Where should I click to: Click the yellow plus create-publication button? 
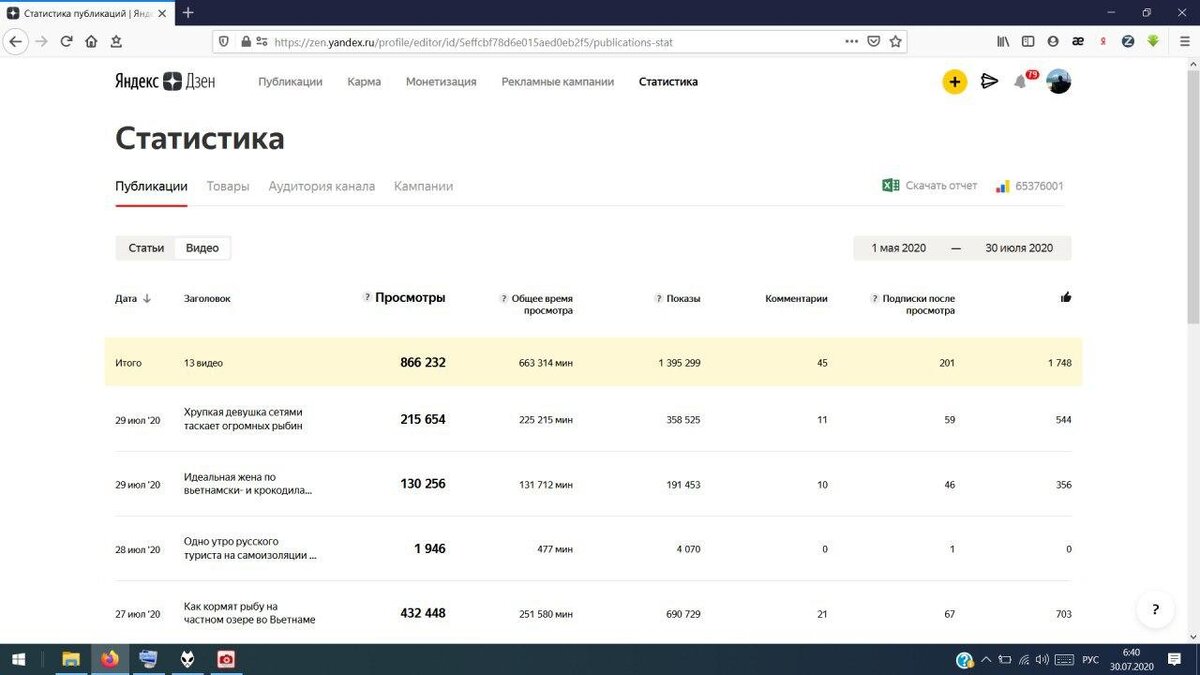(955, 82)
